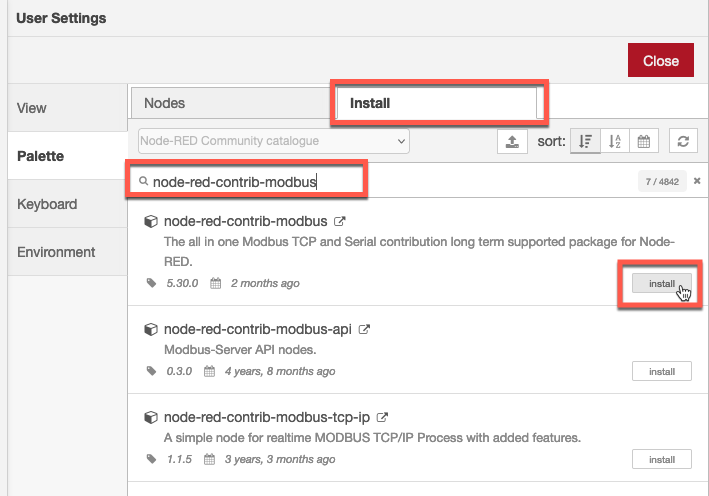Click the 'Modbus-Server API nodes.' description
The image size is (709, 496).
click(240, 350)
